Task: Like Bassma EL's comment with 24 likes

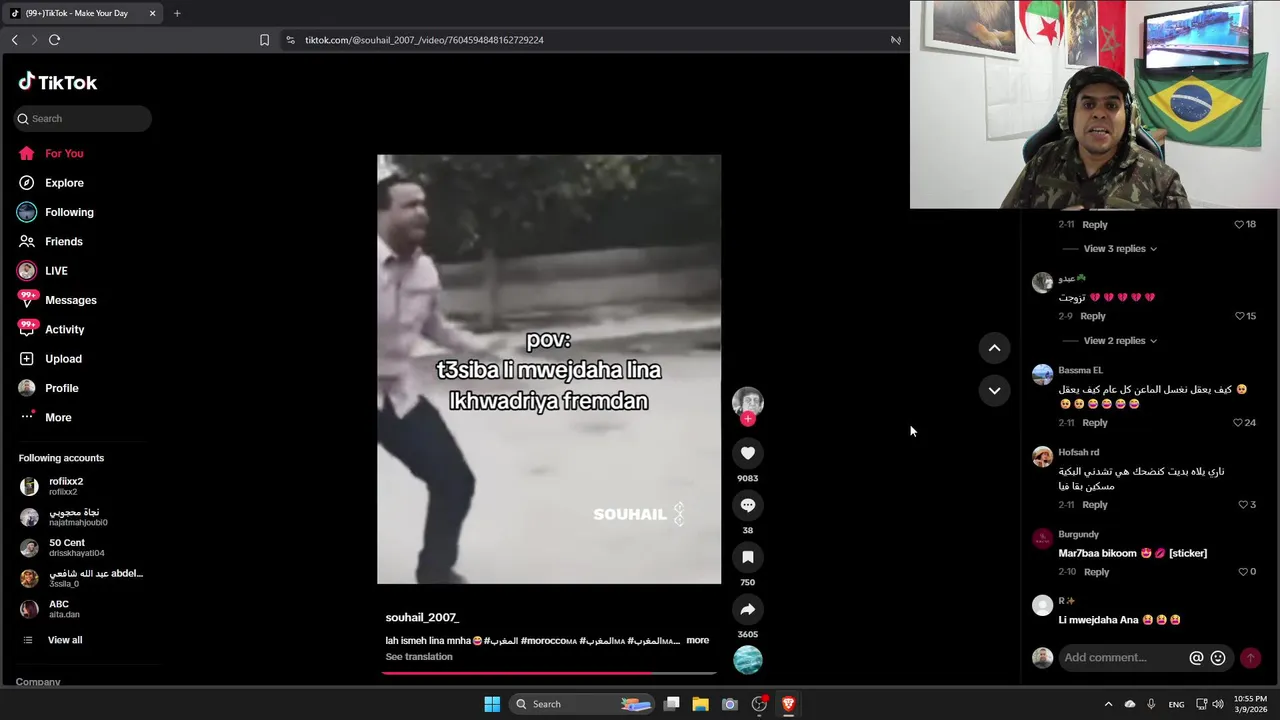Action: coord(1238,423)
